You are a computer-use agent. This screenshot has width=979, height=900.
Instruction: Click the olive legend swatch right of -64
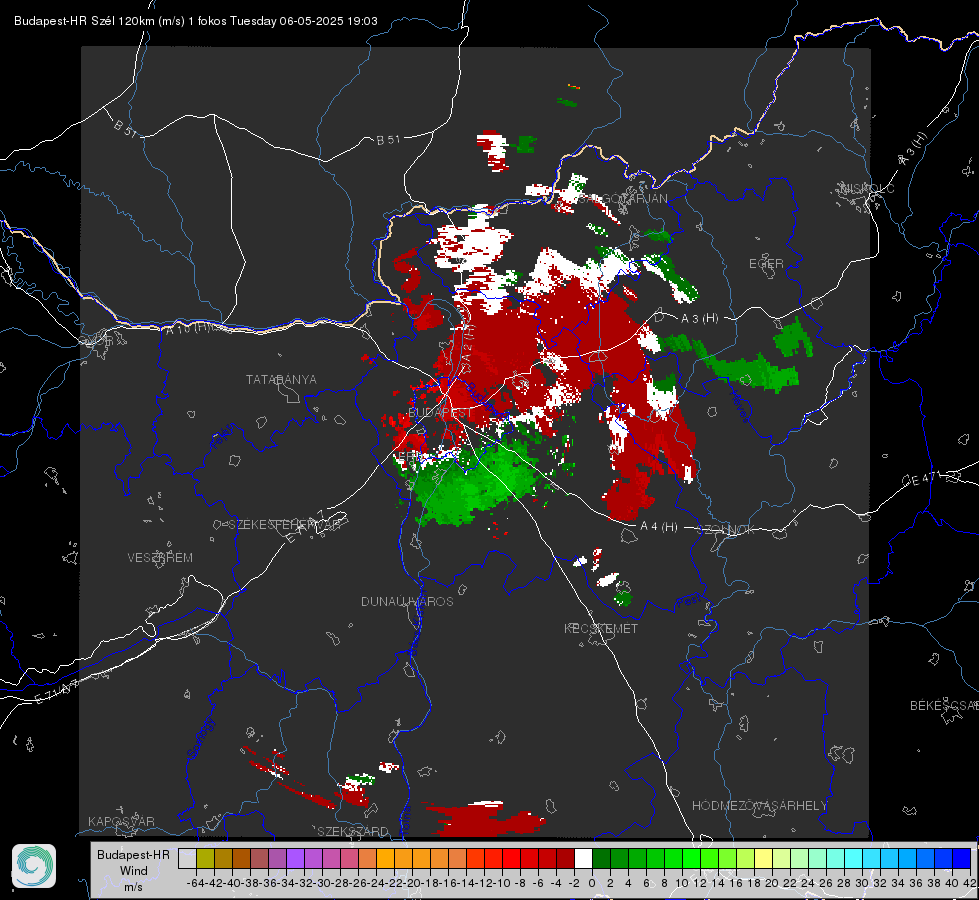205,858
